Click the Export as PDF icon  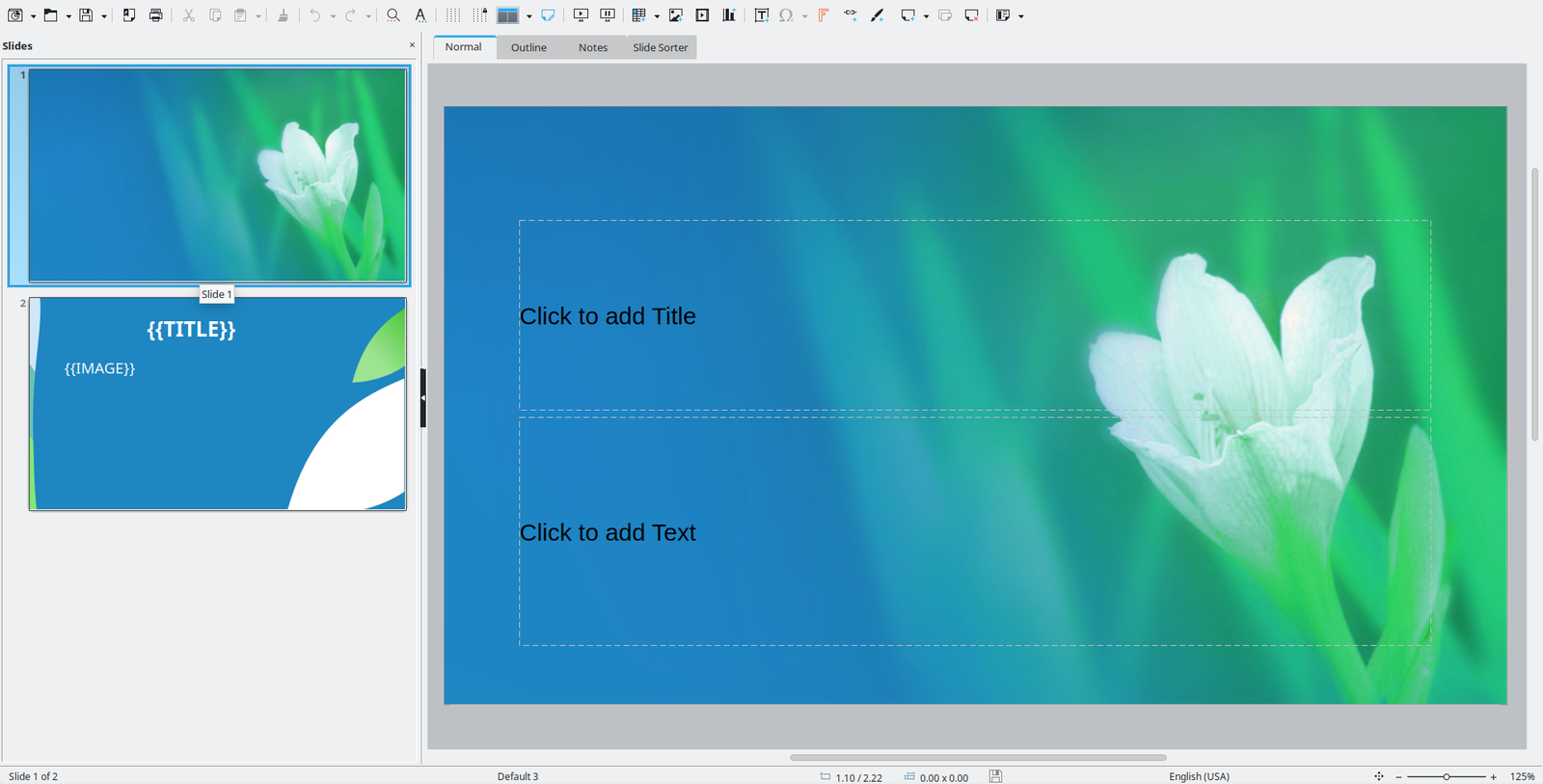point(128,15)
